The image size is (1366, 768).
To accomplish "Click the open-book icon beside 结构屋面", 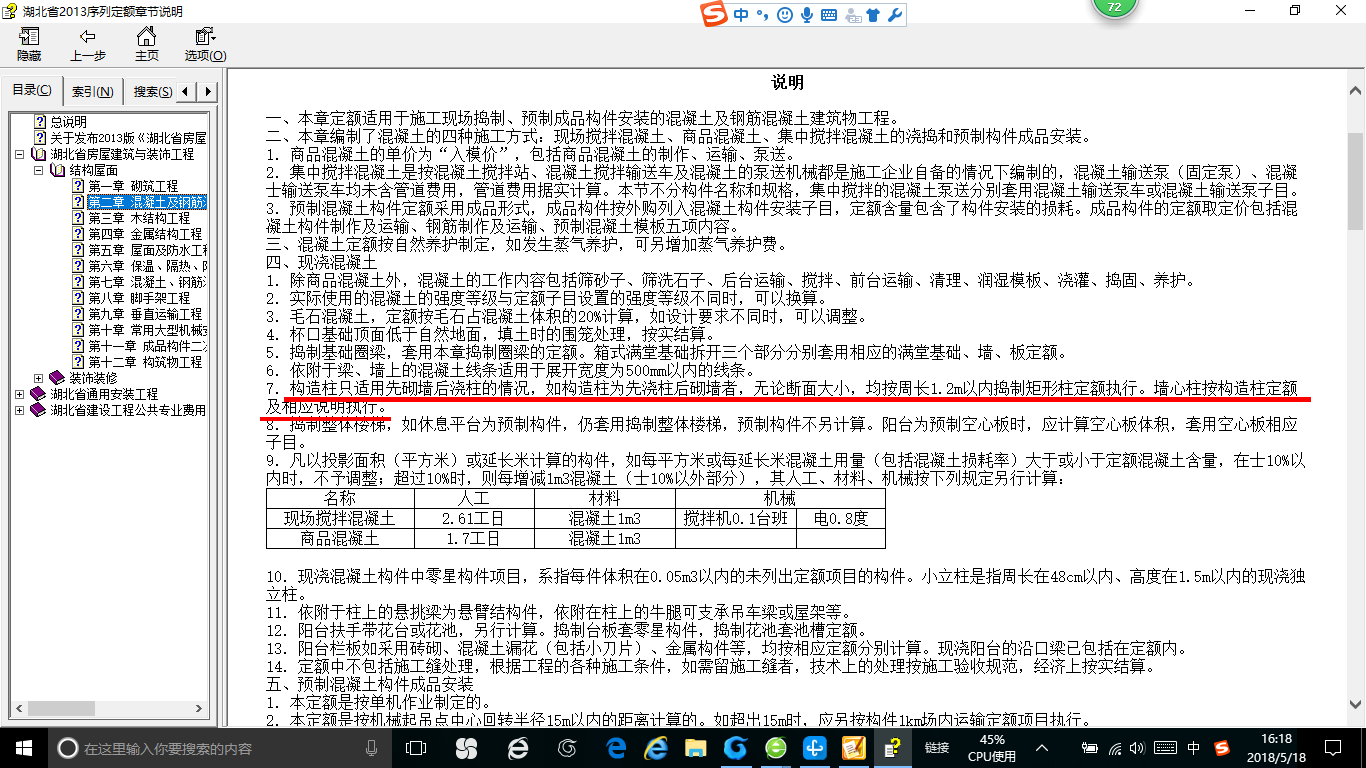I will (57, 170).
